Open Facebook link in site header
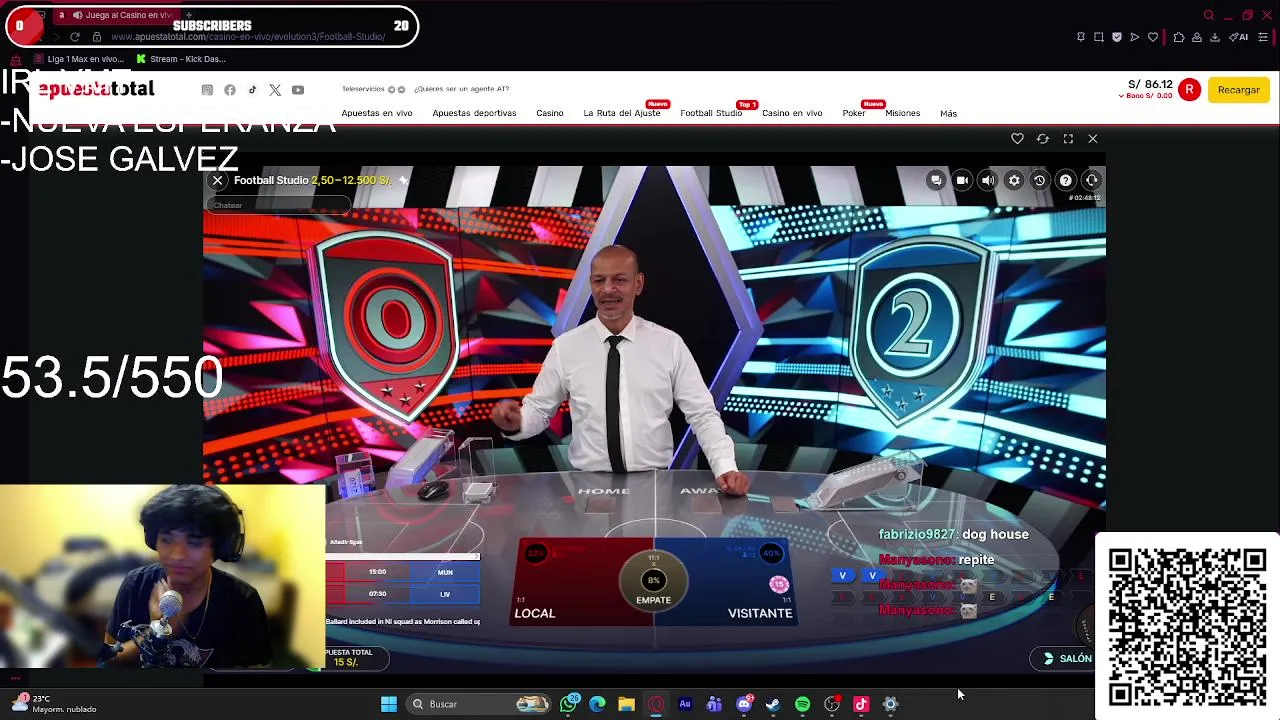The height and width of the screenshot is (720, 1280). pos(230,90)
